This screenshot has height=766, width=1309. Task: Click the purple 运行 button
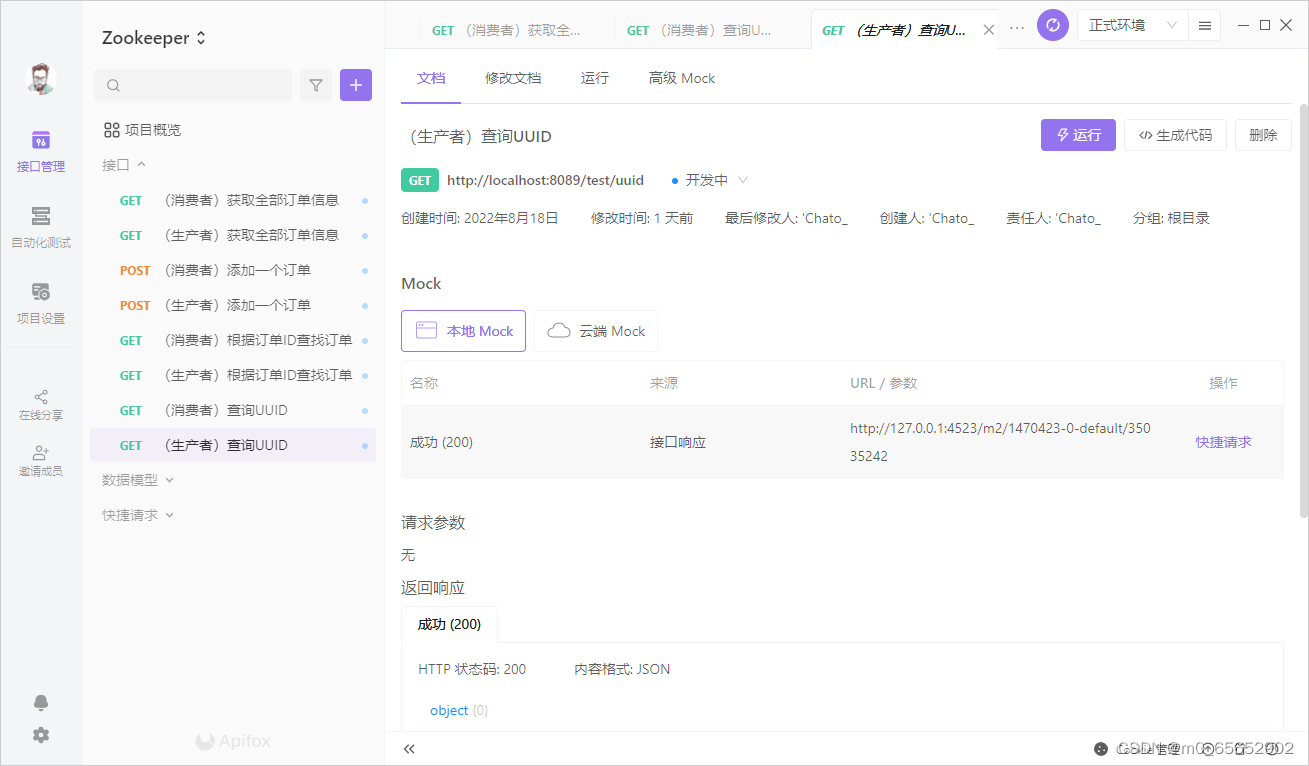pos(1078,135)
